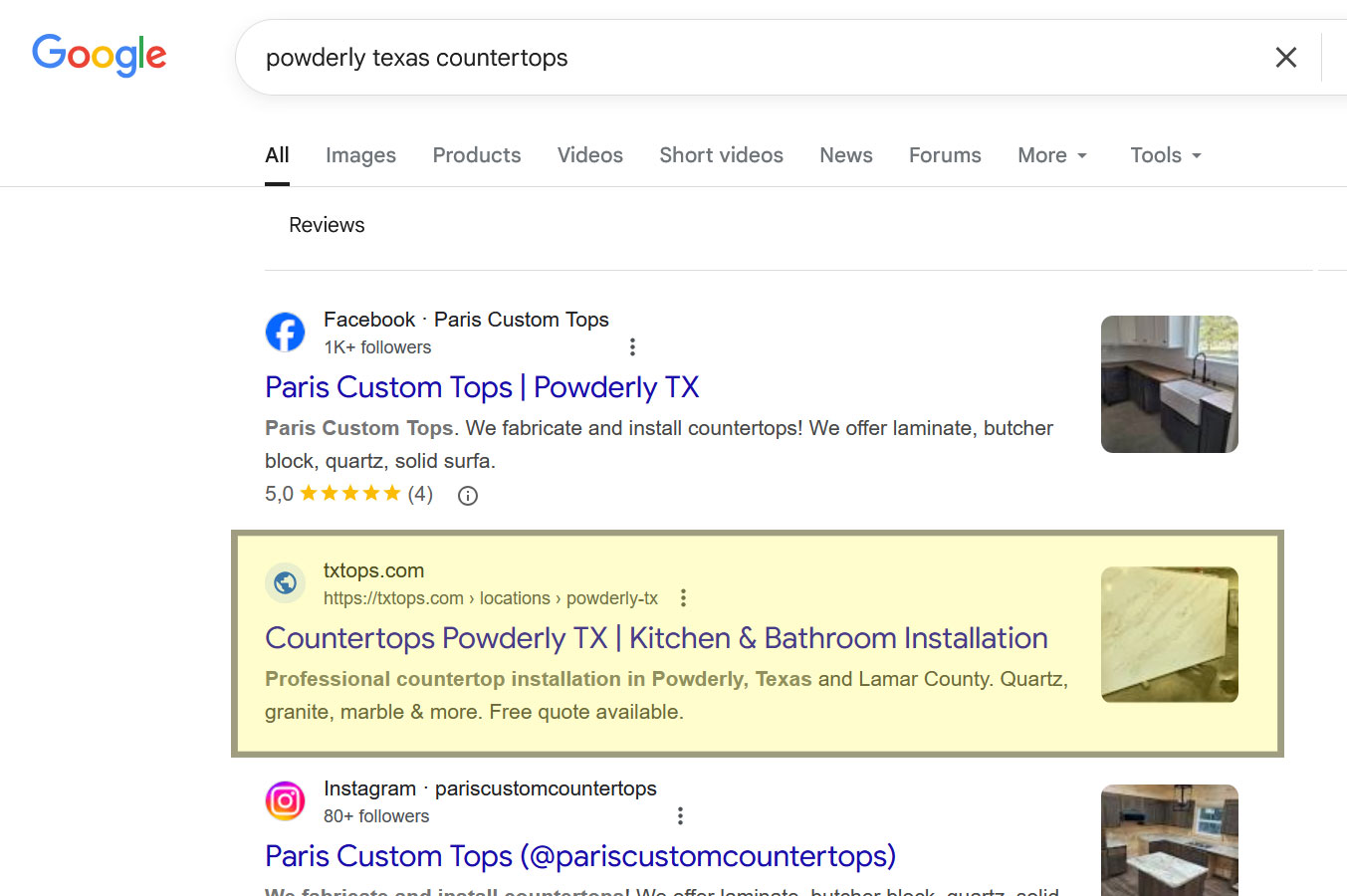Image resolution: width=1347 pixels, height=896 pixels.
Task: Apply the Reviews filter
Action: tap(326, 224)
